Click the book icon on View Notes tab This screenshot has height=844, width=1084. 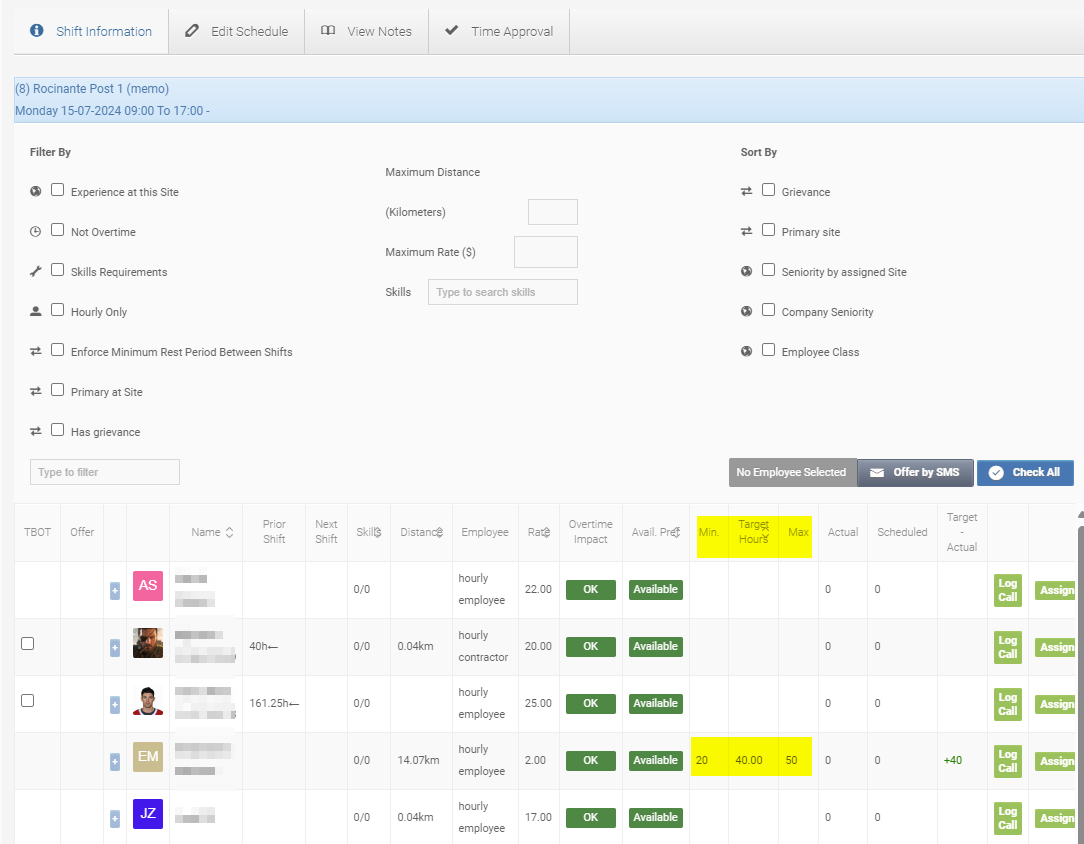tap(328, 31)
